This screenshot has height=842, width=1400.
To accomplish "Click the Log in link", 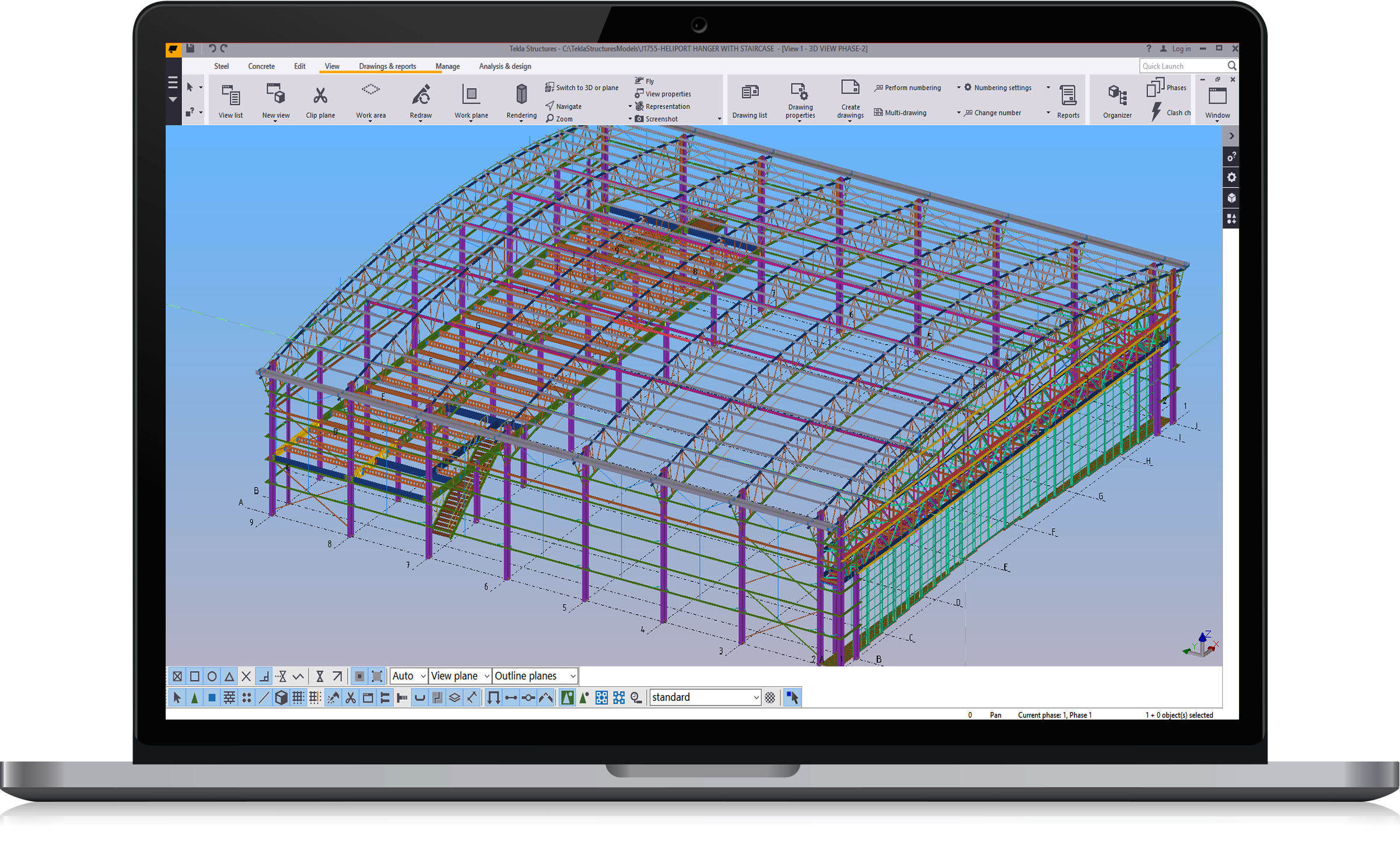I will pyautogui.click(x=1181, y=49).
